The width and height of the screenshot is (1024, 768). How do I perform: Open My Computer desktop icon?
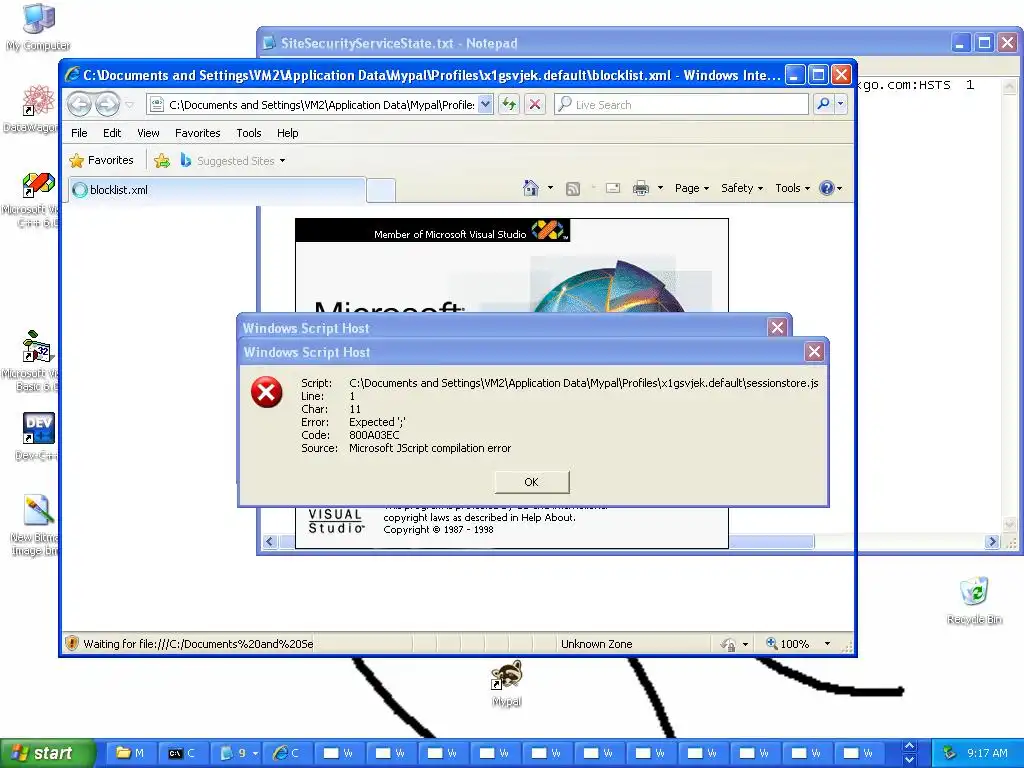point(39,27)
